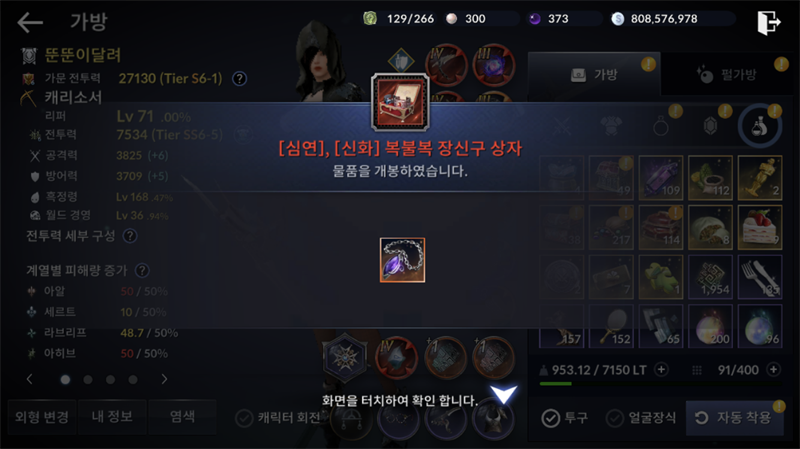Open the 외형 변경 appearance change button

click(42, 417)
